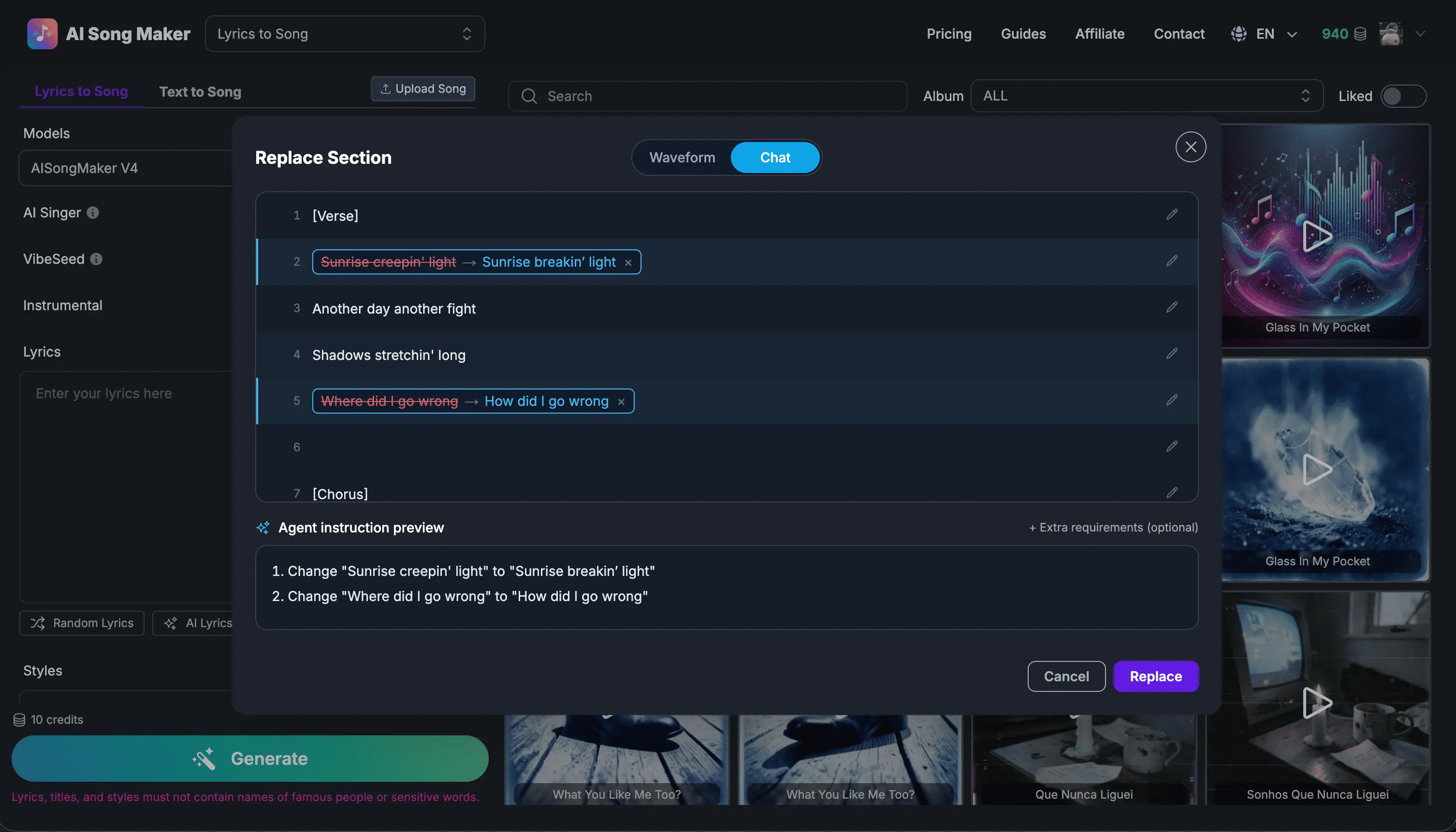Click the '940' credits balance

[1335, 34]
